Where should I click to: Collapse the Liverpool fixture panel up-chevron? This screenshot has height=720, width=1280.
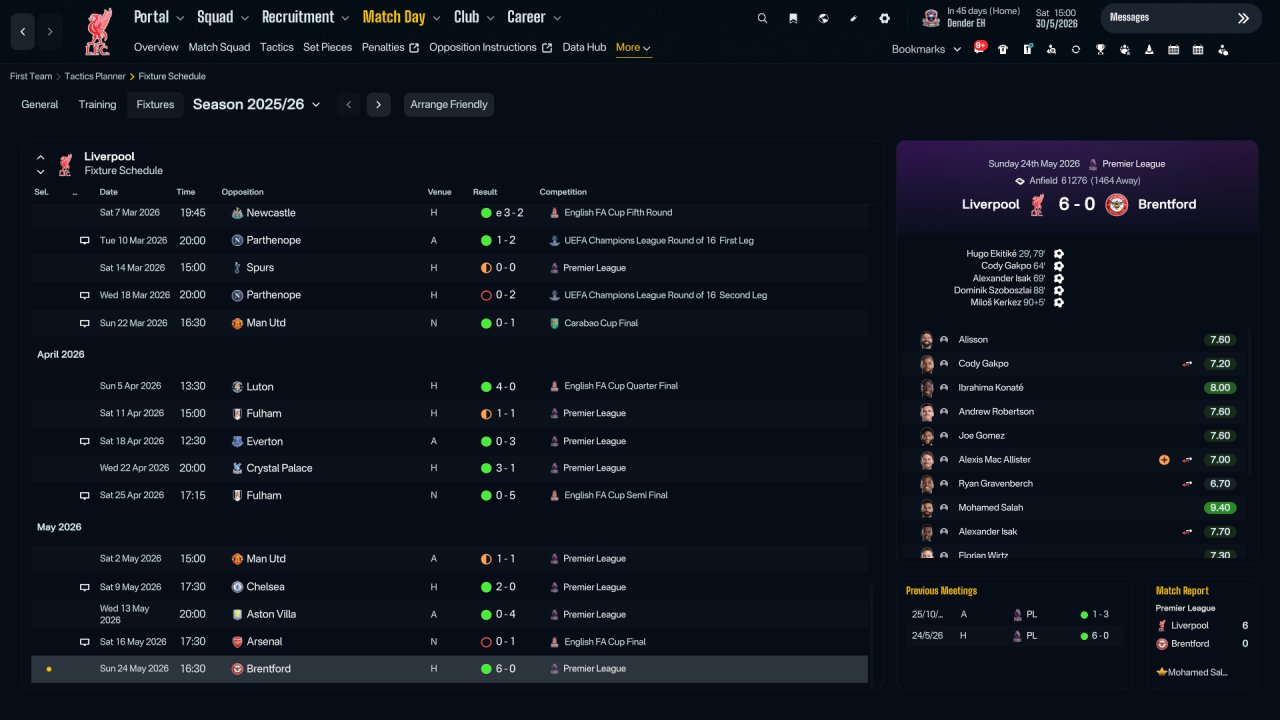coord(41,157)
